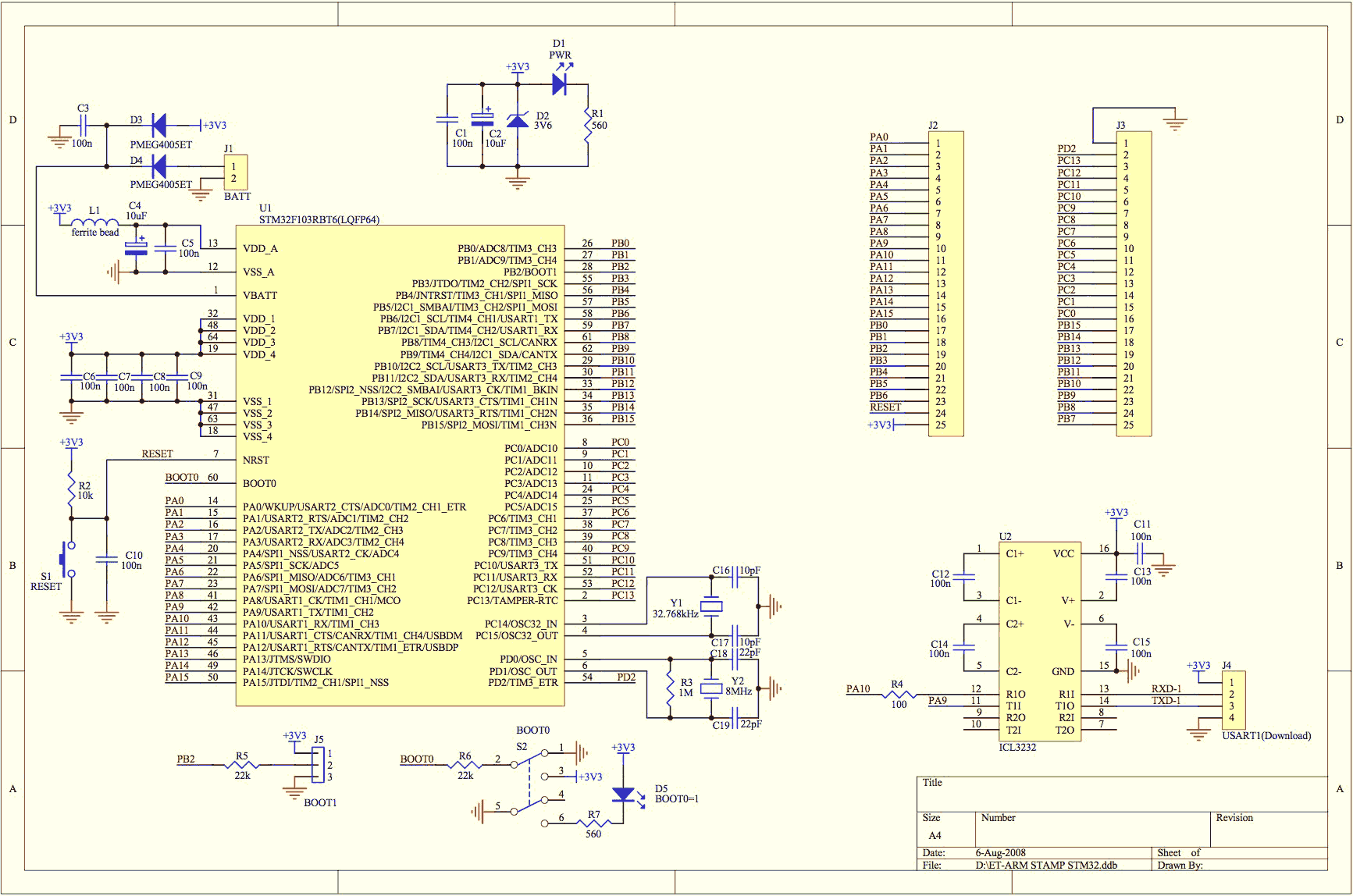Click the D3 PMEG4005ET diode symbol

tap(159, 124)
